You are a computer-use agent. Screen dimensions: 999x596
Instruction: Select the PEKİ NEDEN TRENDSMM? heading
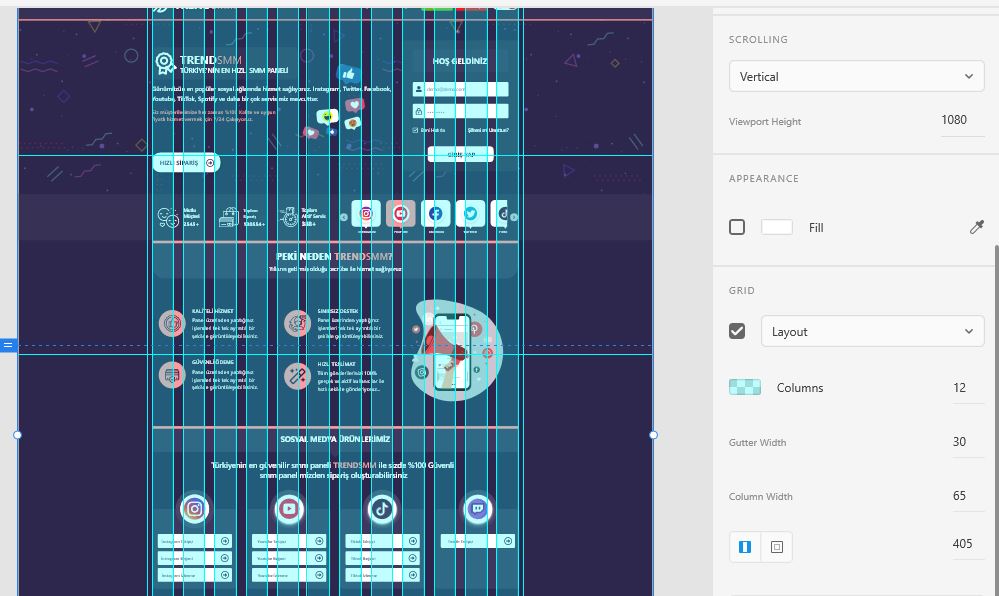(x=334, y=256)
